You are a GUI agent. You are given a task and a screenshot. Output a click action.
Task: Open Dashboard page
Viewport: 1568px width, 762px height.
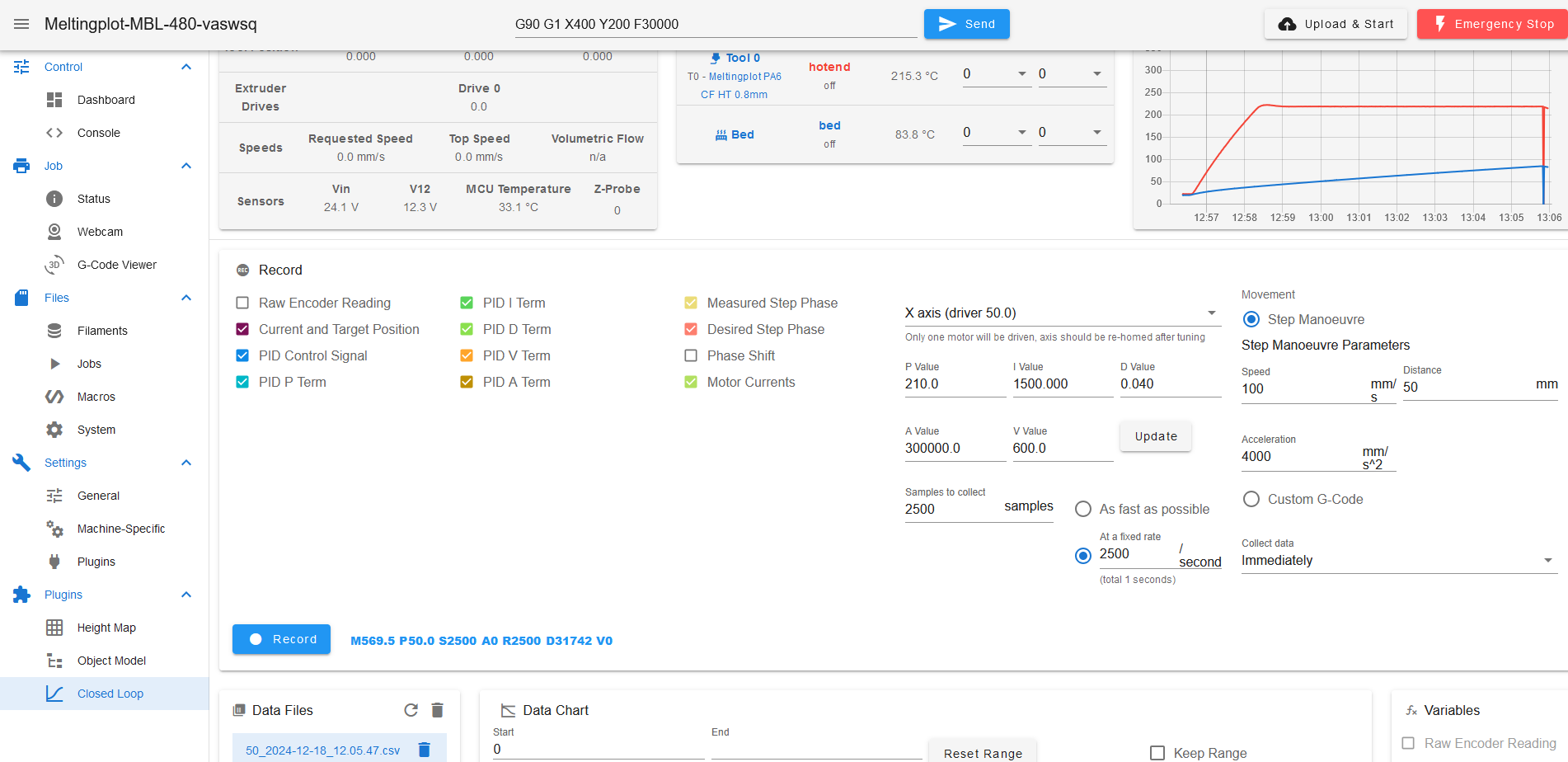[106, 100]
